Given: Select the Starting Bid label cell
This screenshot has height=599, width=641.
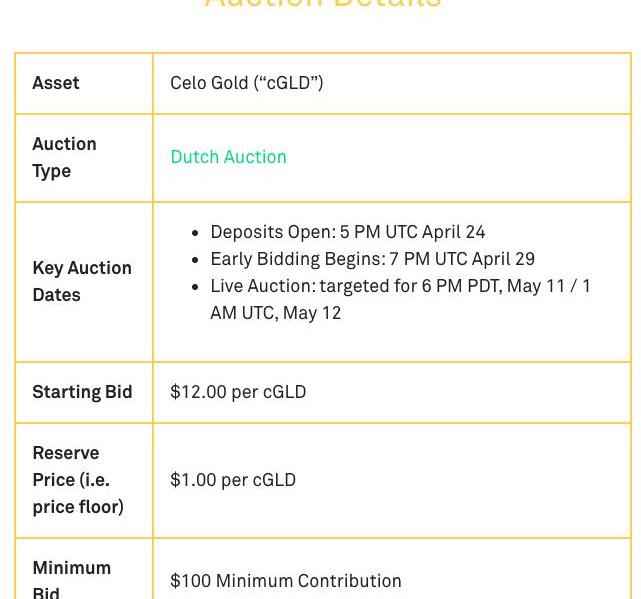Looking at the screenshot, I should click(82, 392).
